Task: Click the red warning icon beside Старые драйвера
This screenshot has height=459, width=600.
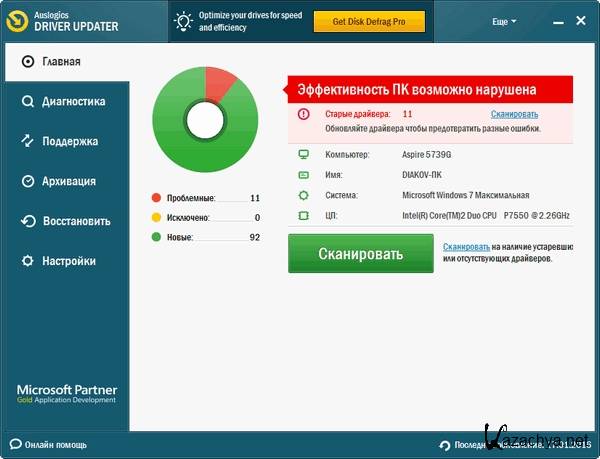Action: coord(303,115)
